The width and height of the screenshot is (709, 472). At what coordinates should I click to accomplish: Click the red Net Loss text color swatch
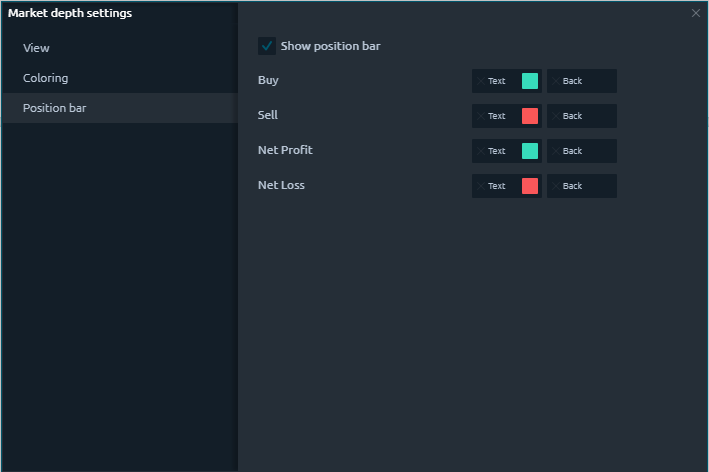point(530,186)
